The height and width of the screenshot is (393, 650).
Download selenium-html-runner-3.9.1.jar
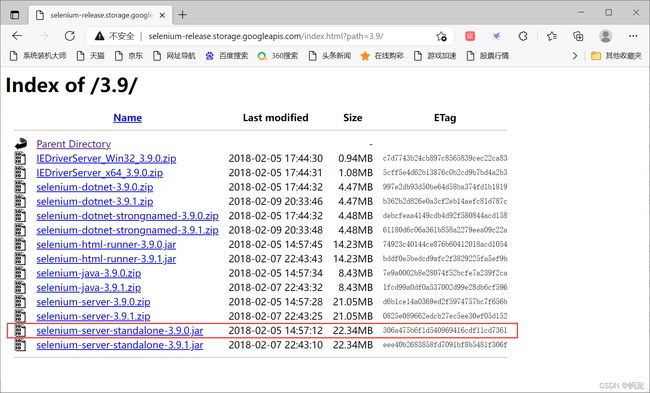pyautogui.click(x=106, y=259)
